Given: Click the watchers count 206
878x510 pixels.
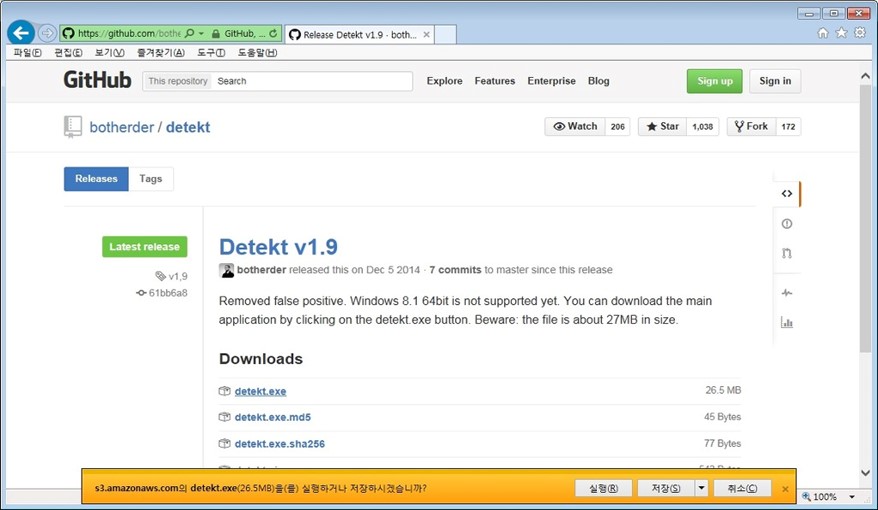Looking at the screenshot, I should pos(618,127).
